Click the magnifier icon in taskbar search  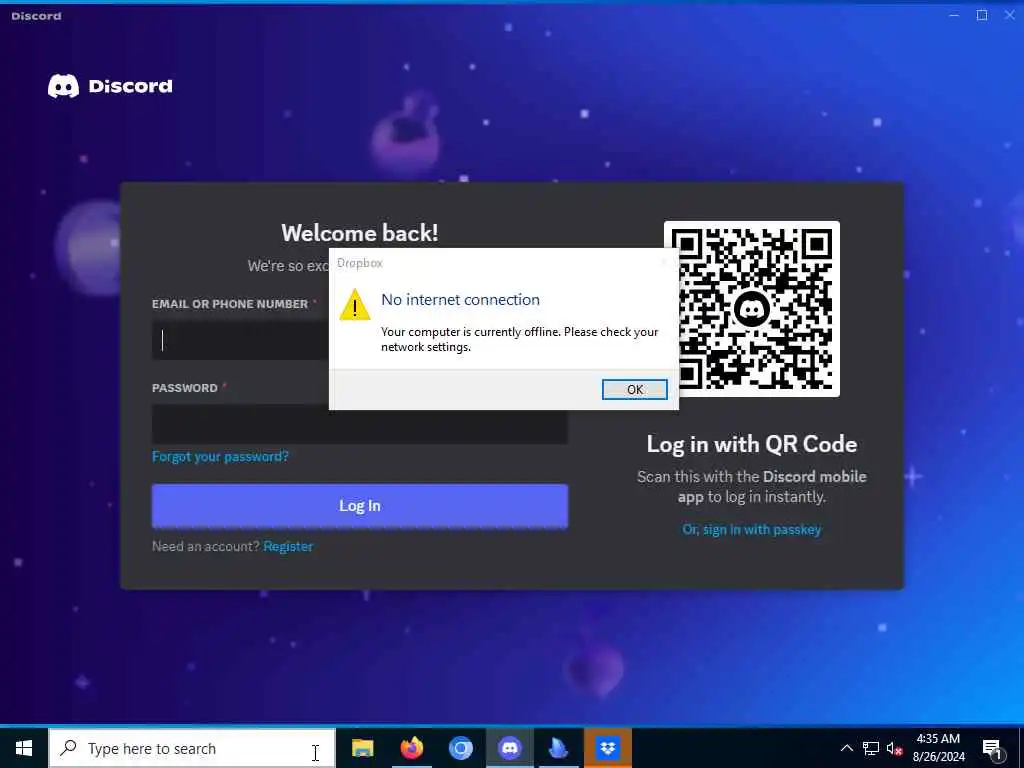point(68,748)
